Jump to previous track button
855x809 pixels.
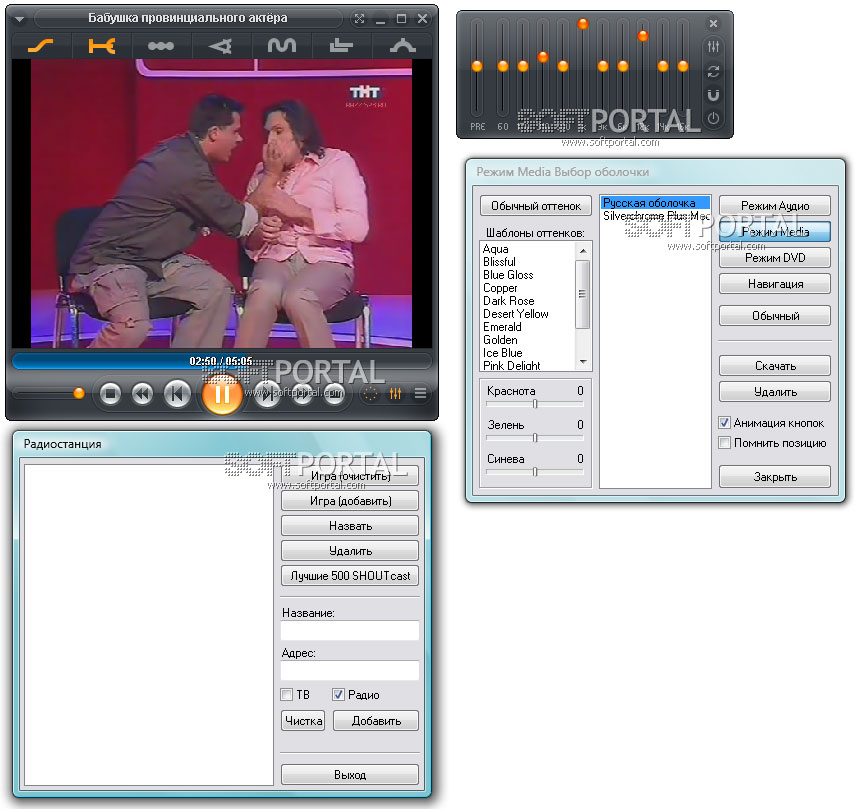(x=177, y=393)
